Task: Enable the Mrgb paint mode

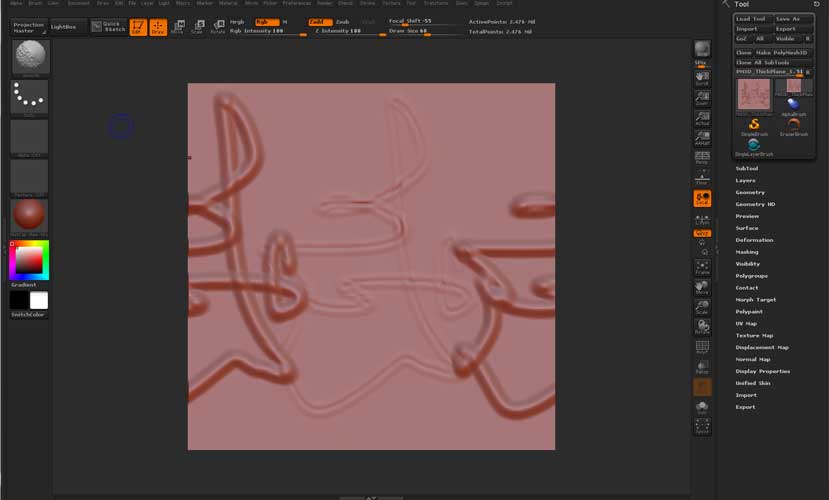Action: pos(237,22)
